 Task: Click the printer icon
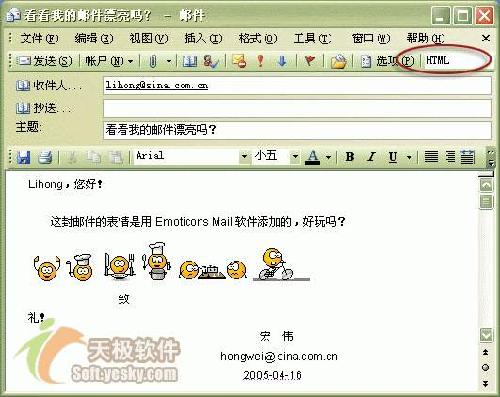tap(45, 156)
